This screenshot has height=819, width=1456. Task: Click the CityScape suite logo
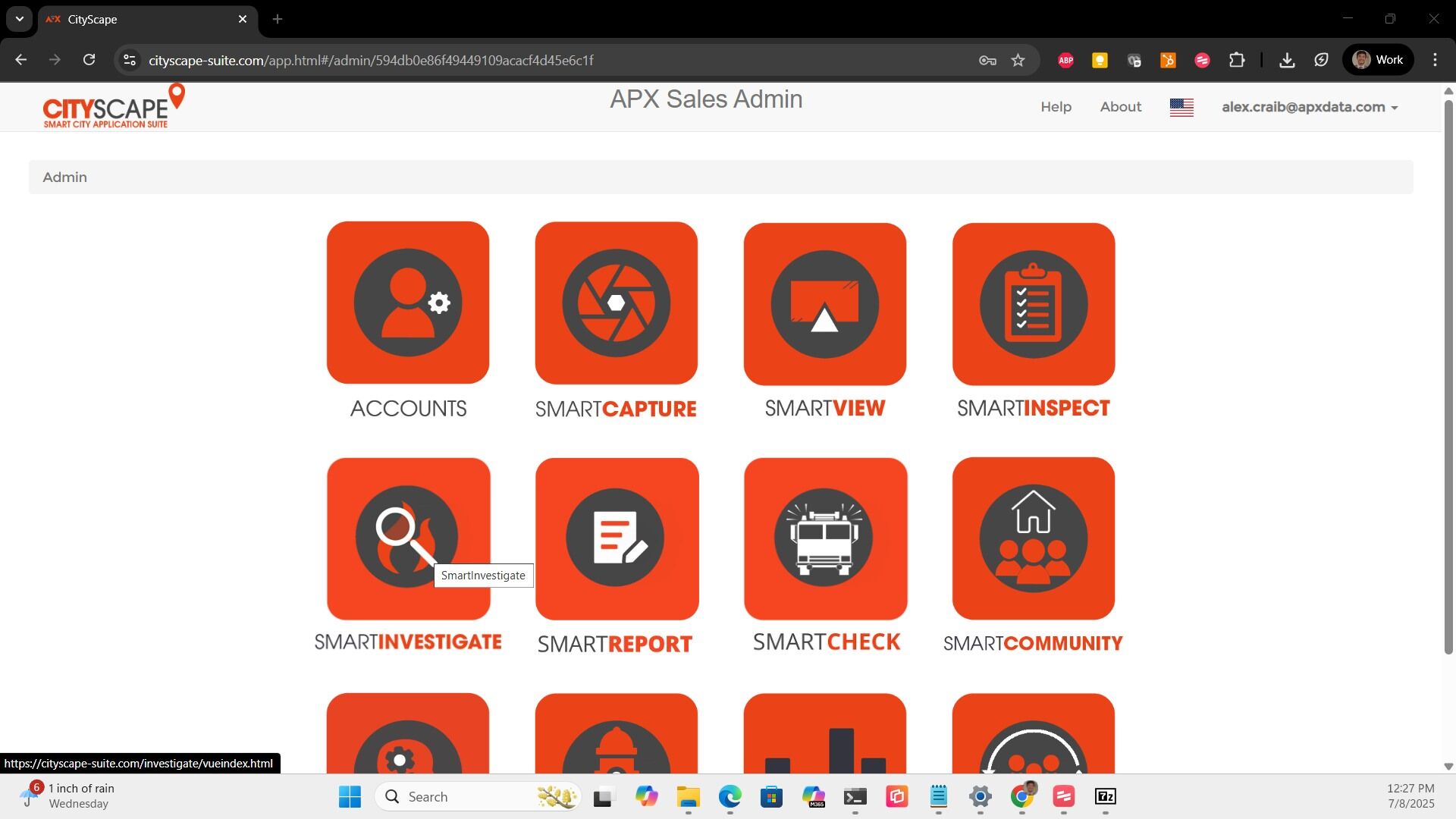pos(112,106)
